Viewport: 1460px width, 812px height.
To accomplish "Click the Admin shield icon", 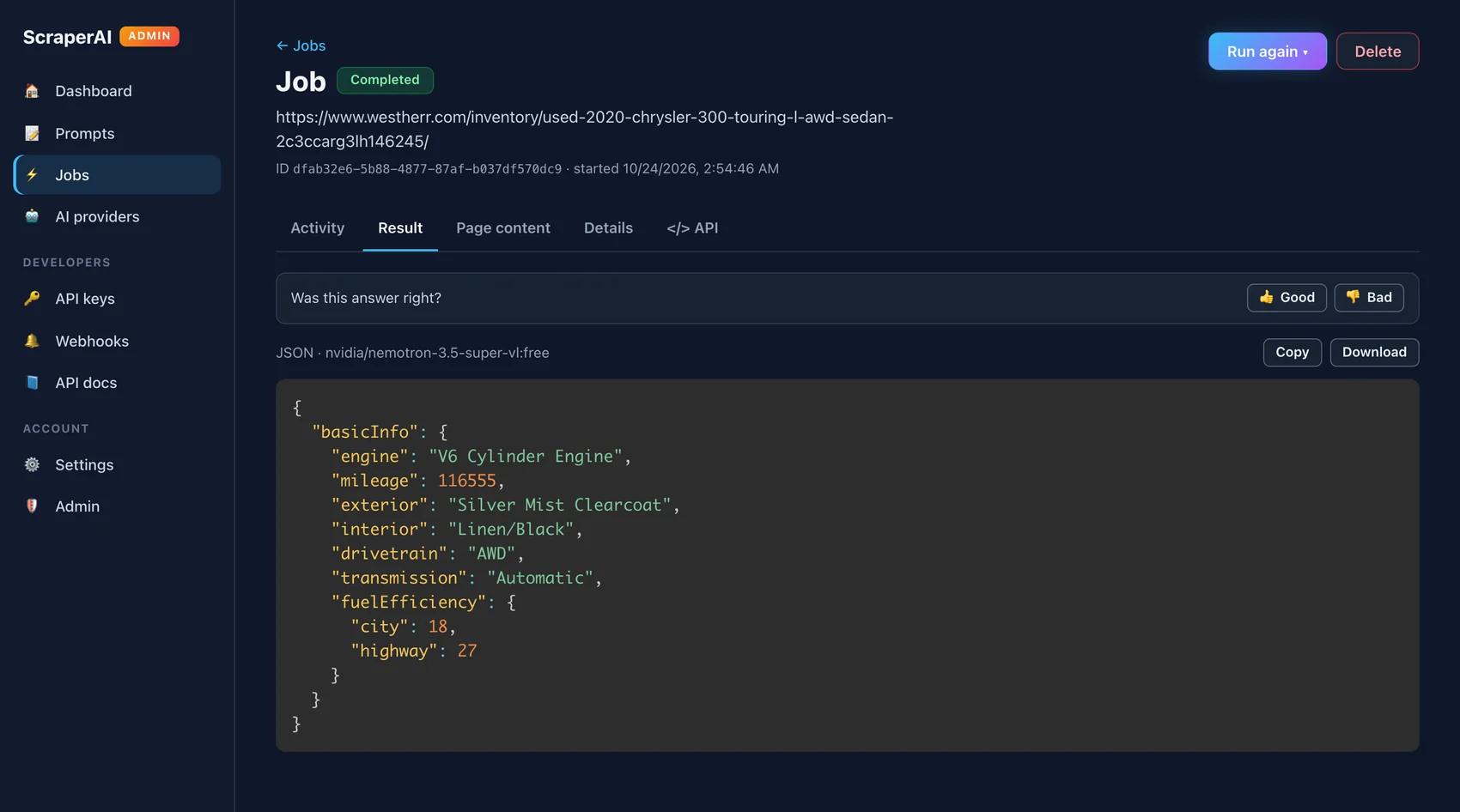I will click(x=32, y=506).
